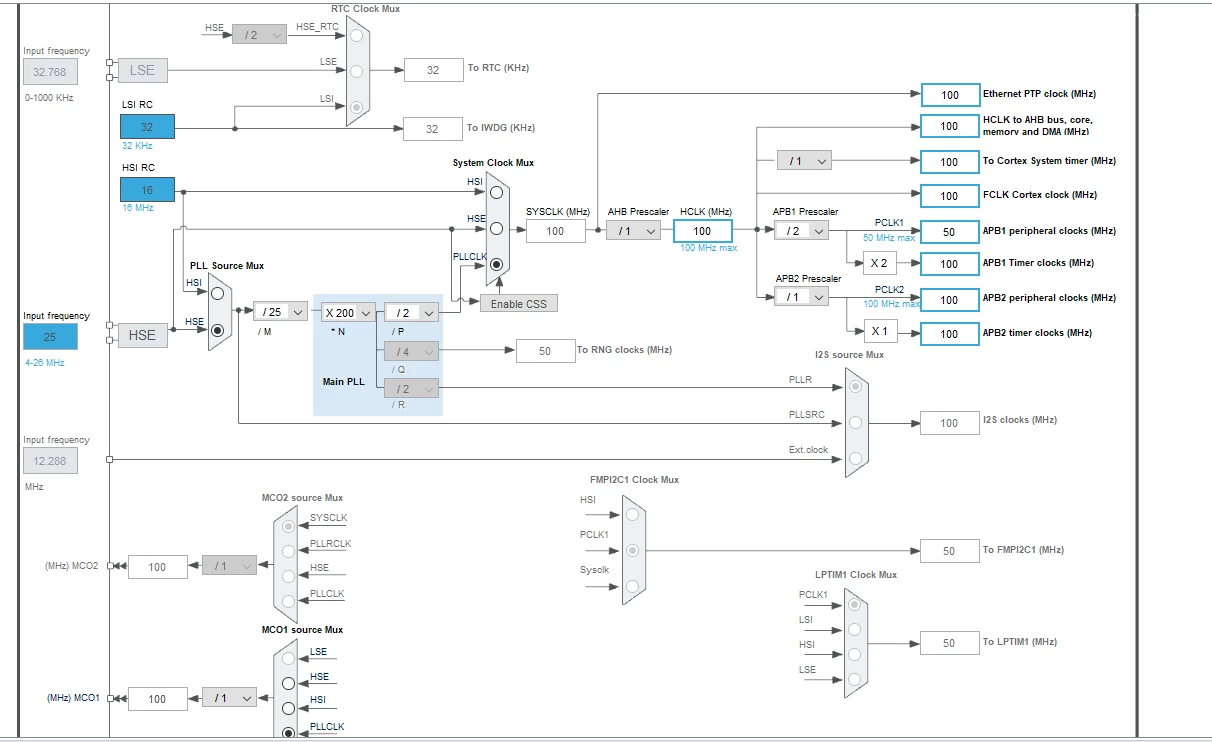Click the To RNG clocks value 50
Image resolution: width=1212 pixels, height=742 pixels.
point(545,351)
